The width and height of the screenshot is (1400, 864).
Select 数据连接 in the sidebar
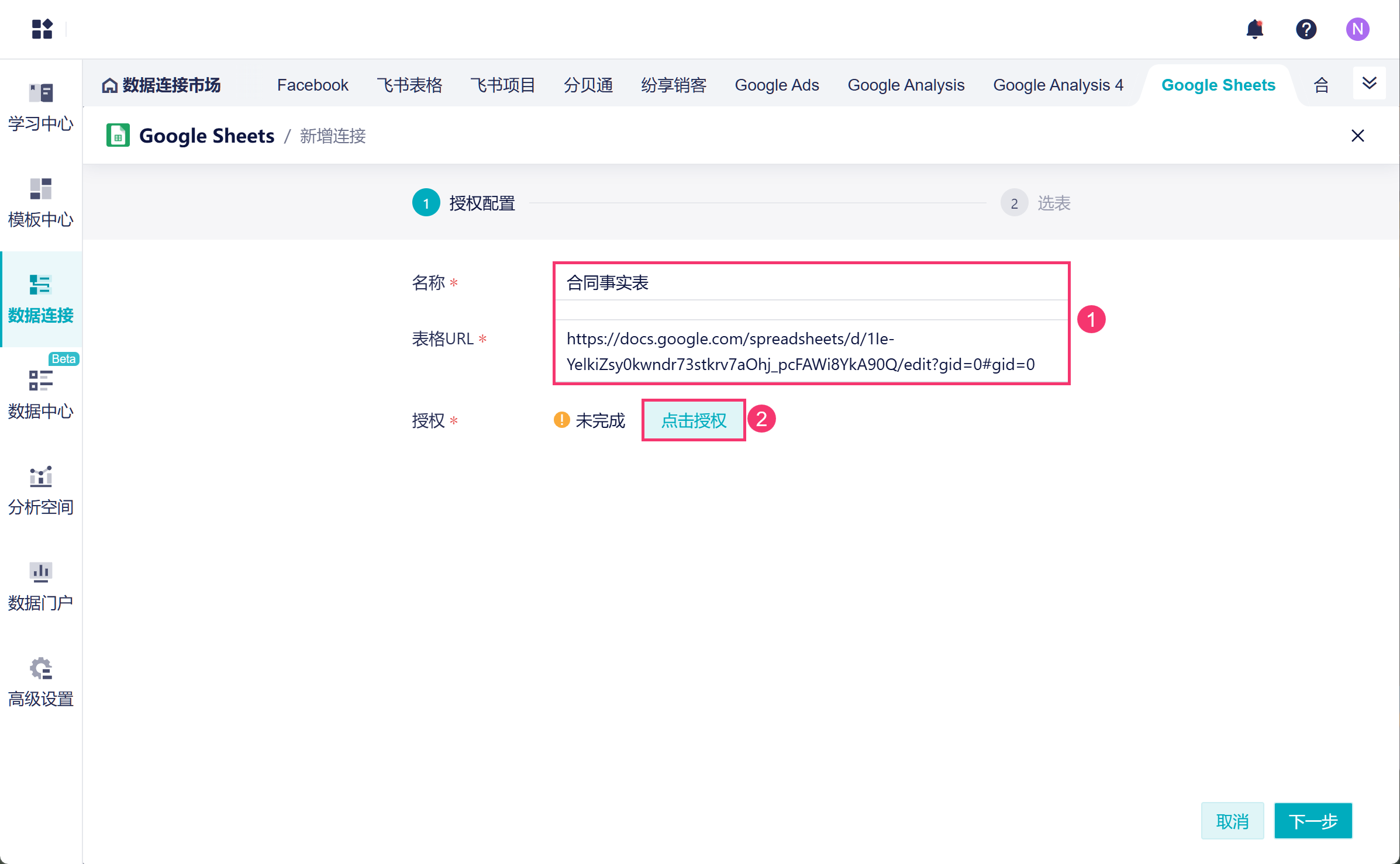pyautogui.click(x=41, y=299)
